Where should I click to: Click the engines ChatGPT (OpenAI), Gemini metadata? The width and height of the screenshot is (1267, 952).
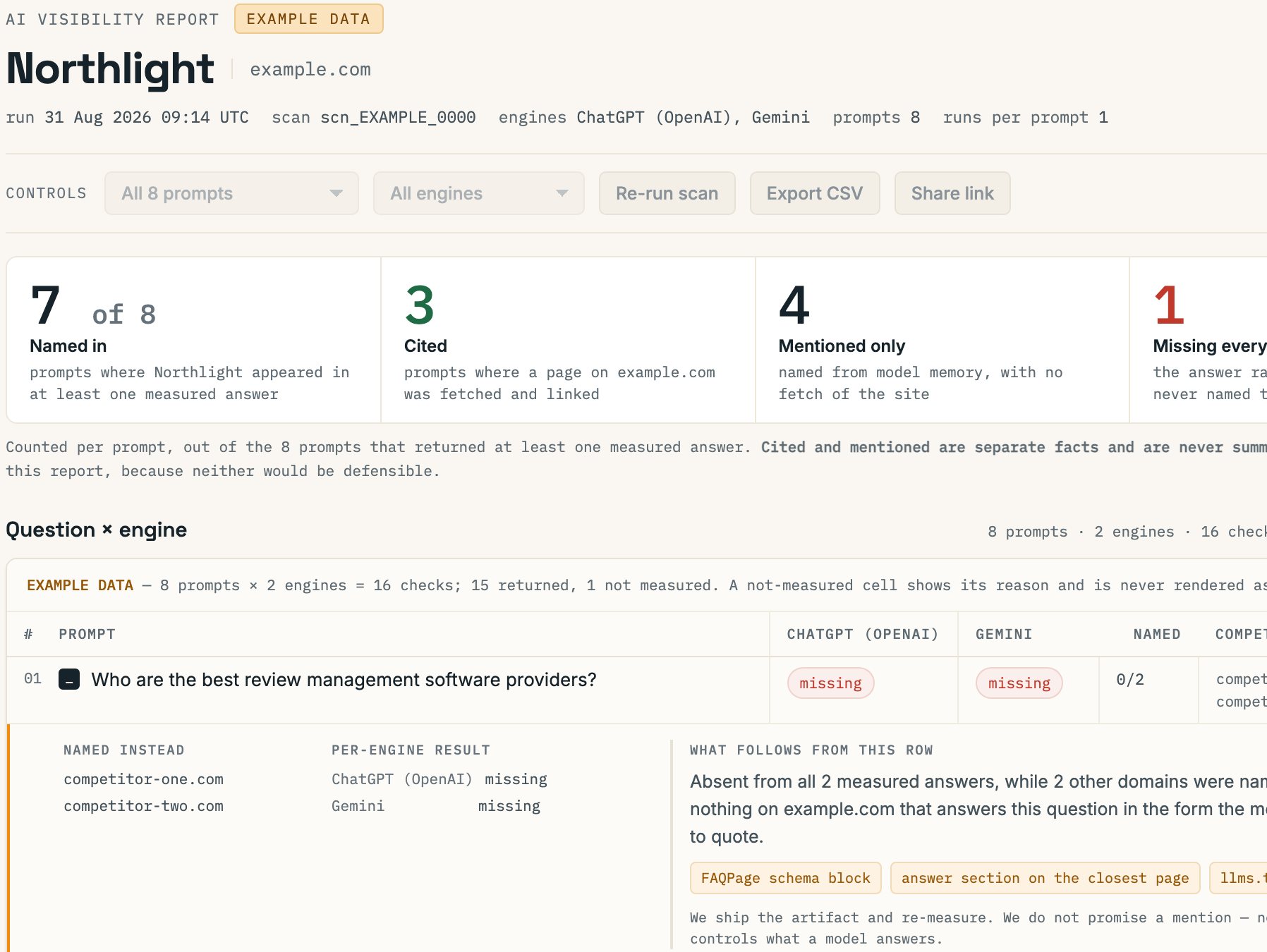pyautogui.click(x=654, y=117)
